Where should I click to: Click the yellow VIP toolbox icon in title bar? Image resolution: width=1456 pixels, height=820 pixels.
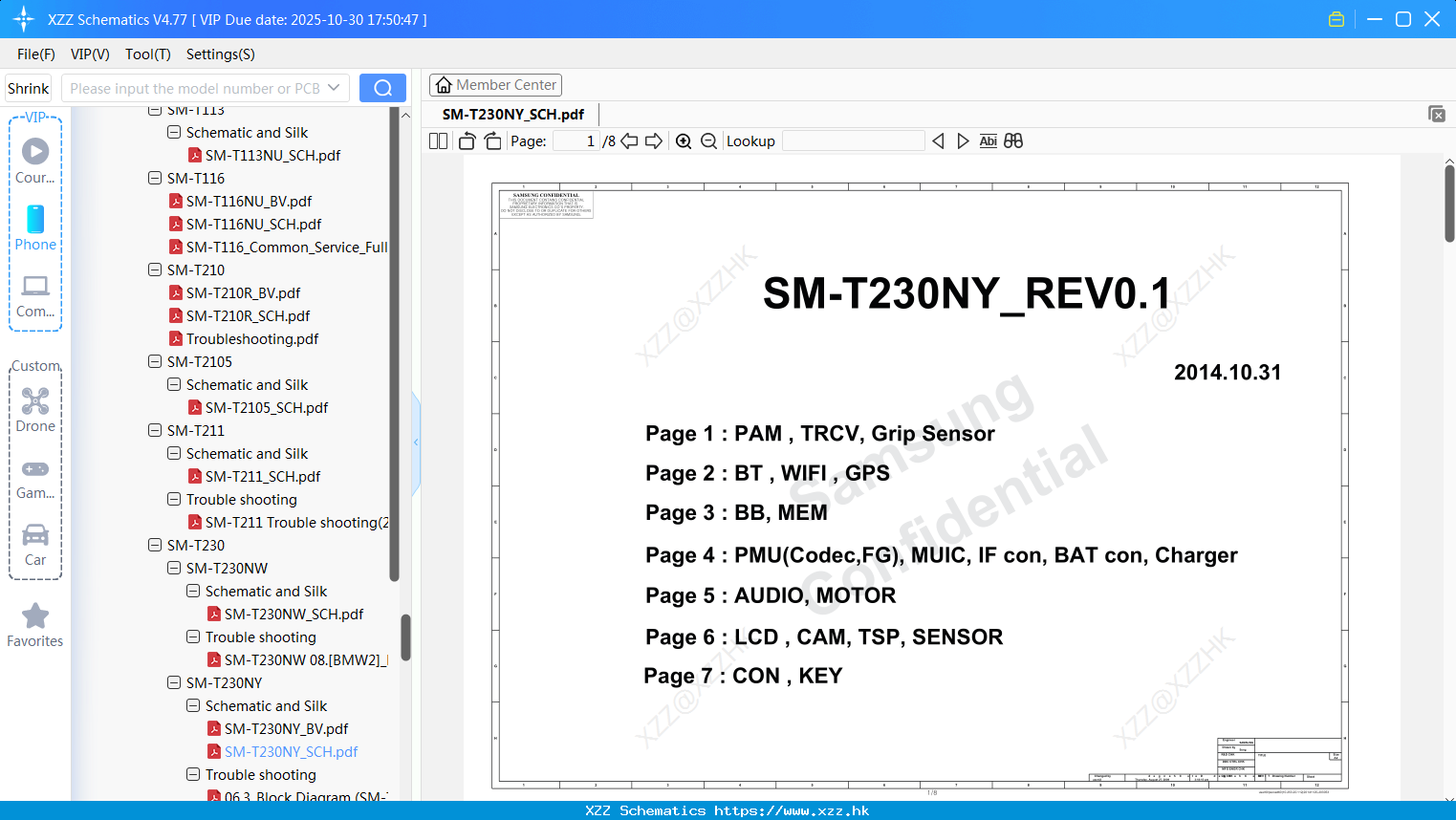1336,19
